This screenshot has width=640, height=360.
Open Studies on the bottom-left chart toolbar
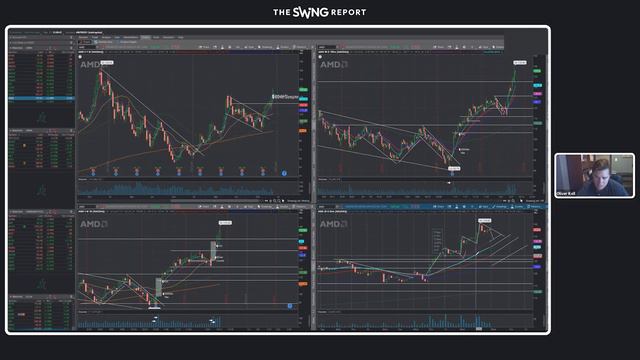(283, 207)
